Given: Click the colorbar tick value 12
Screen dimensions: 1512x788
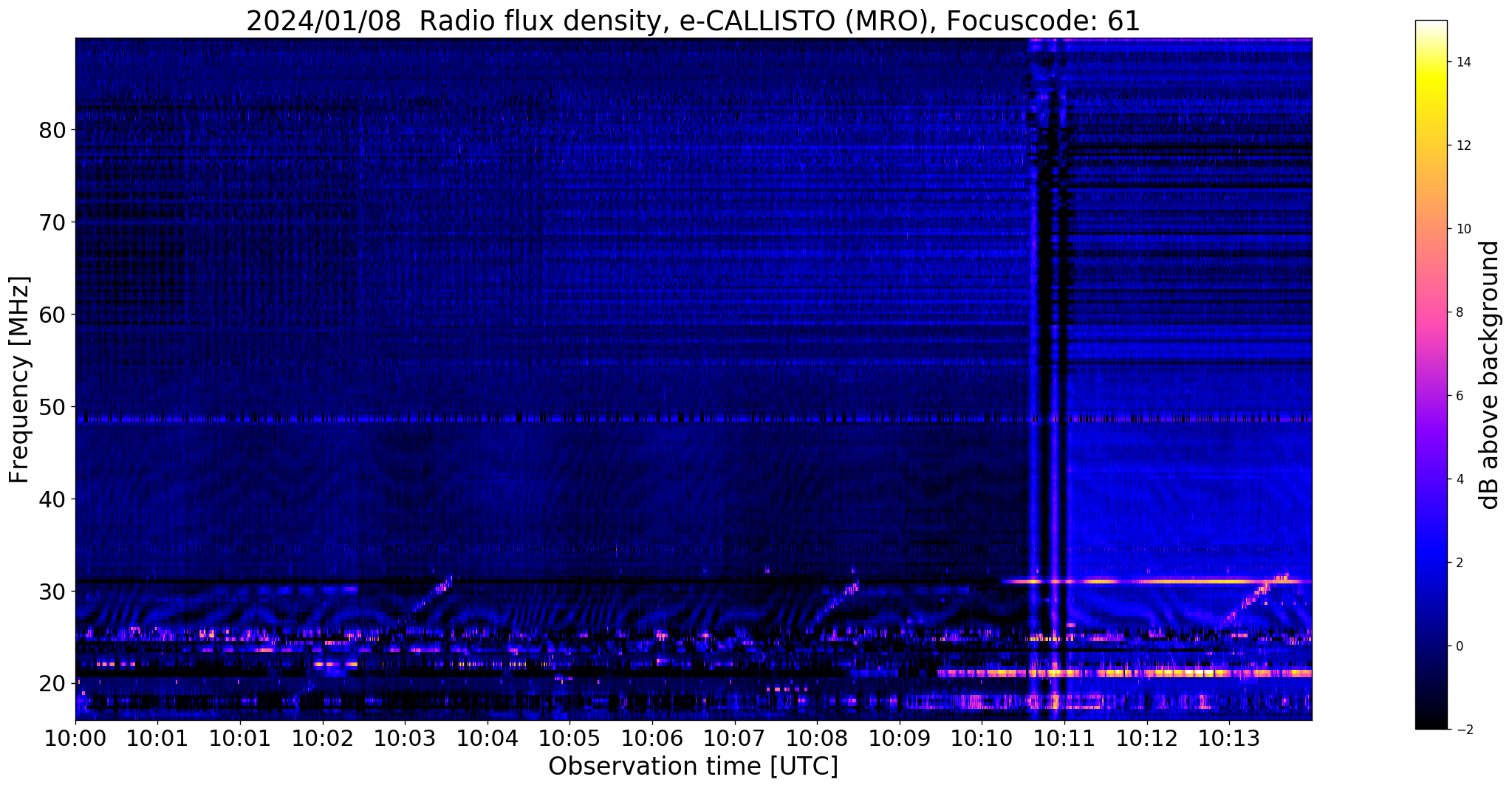Looking at the screenshot, I should point(1463,145).
